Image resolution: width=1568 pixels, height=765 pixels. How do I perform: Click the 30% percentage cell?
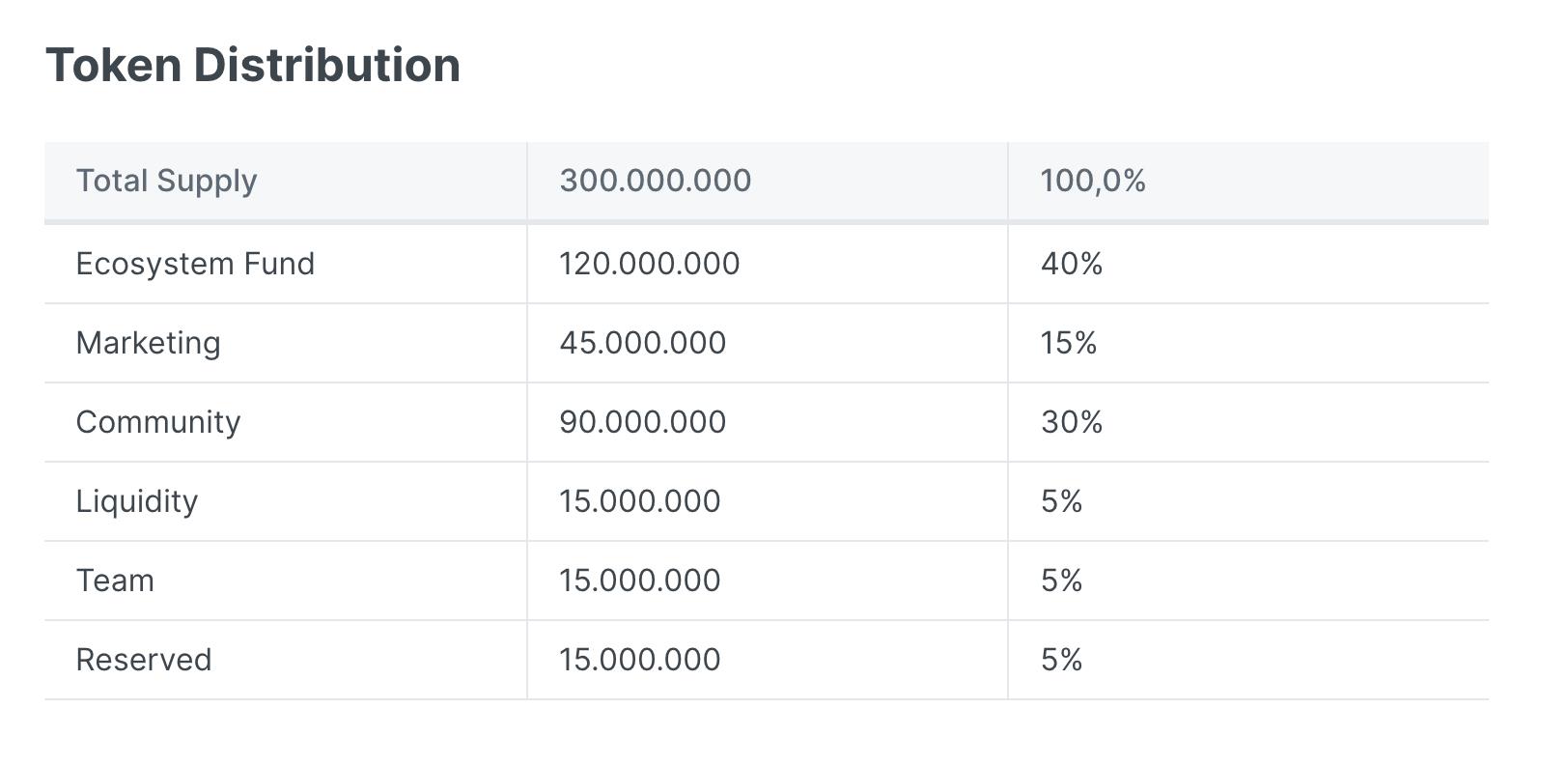(x=1071, y=422)
